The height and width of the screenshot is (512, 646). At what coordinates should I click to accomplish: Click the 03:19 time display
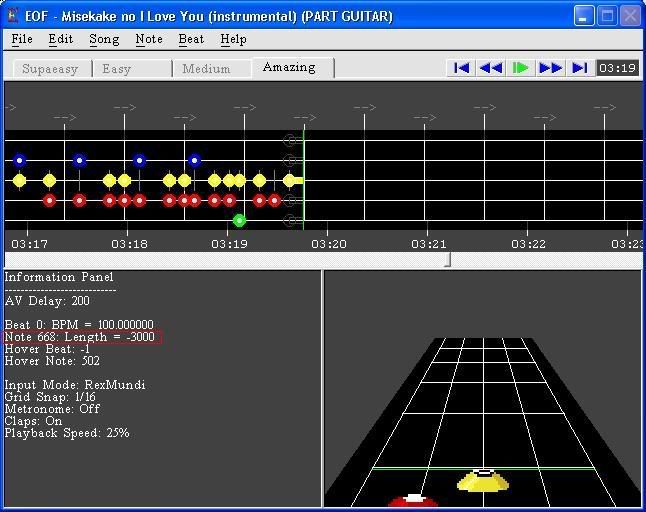coord(618,68)
